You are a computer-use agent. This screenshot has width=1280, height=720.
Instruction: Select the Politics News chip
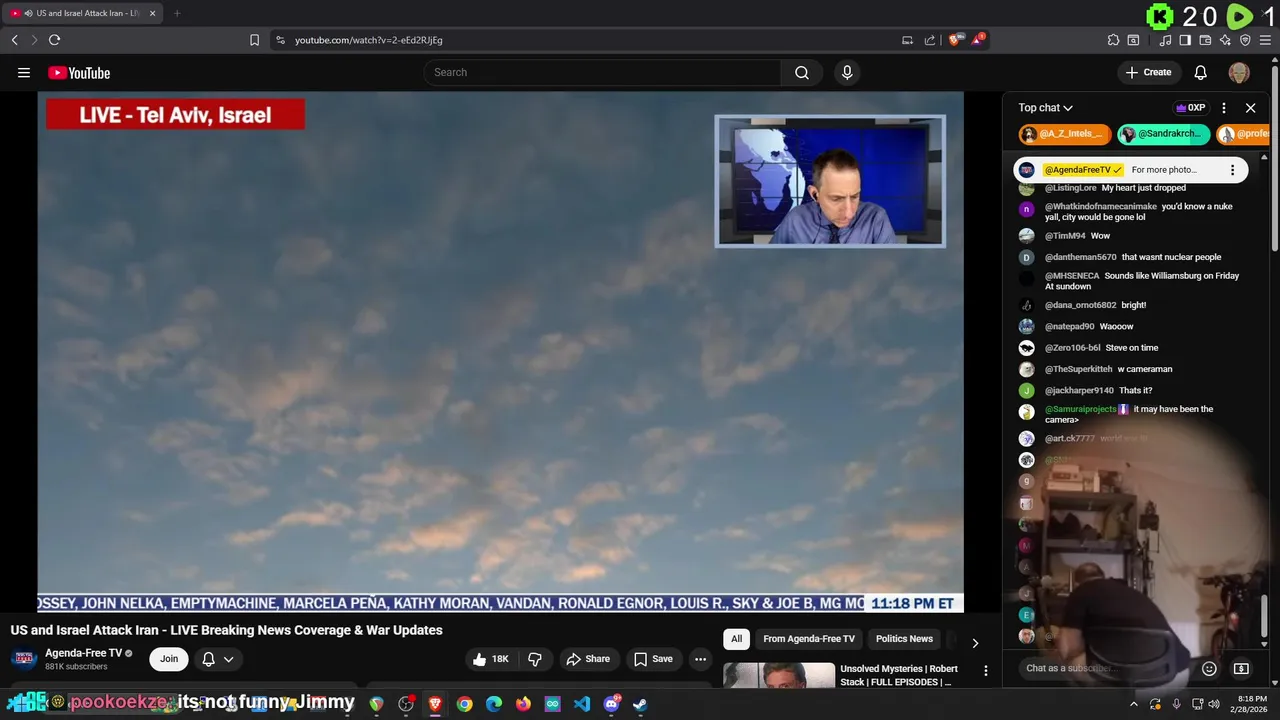[x=904, y=639]
